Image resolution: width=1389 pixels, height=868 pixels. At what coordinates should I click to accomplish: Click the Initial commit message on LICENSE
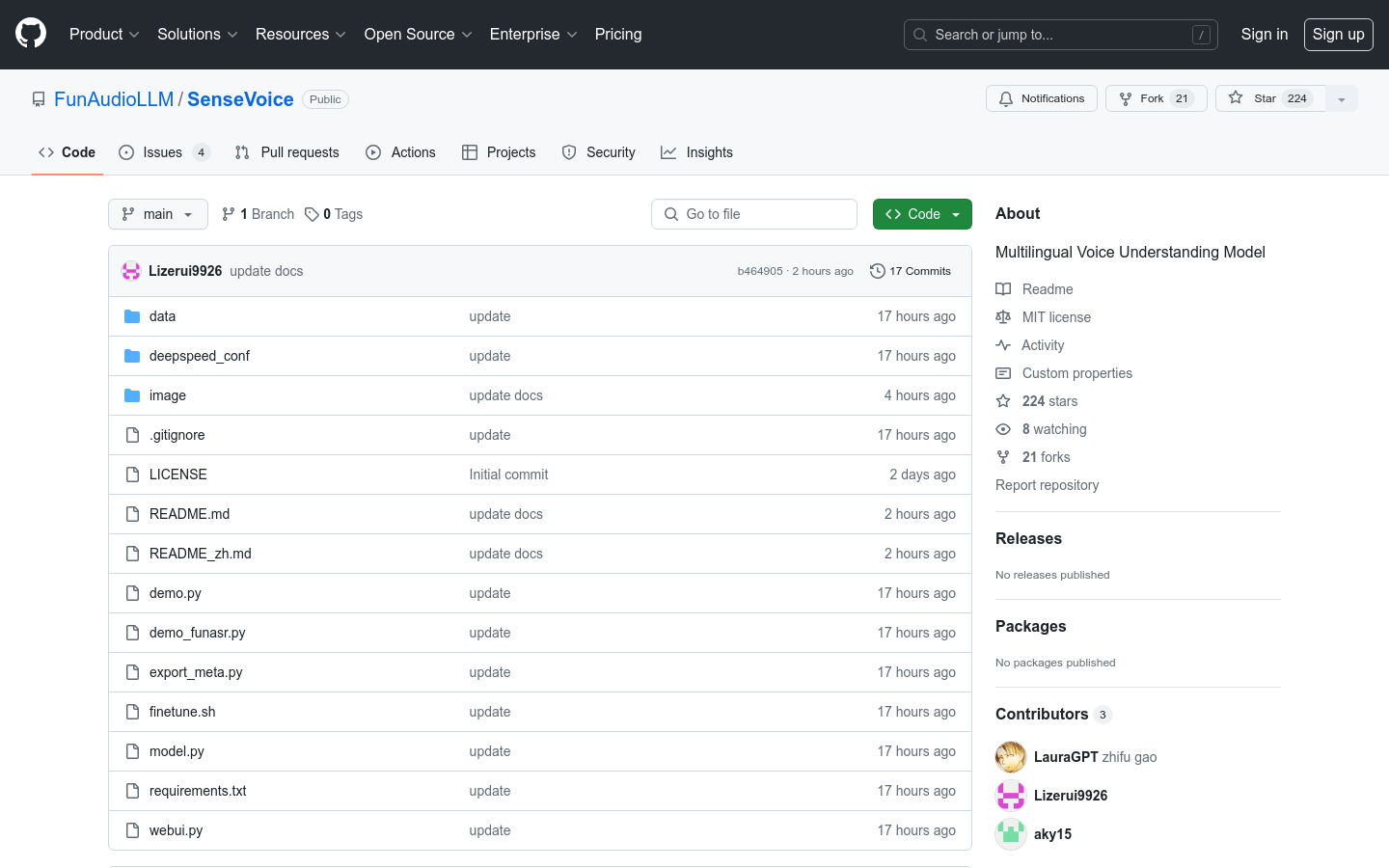(508, 475)
